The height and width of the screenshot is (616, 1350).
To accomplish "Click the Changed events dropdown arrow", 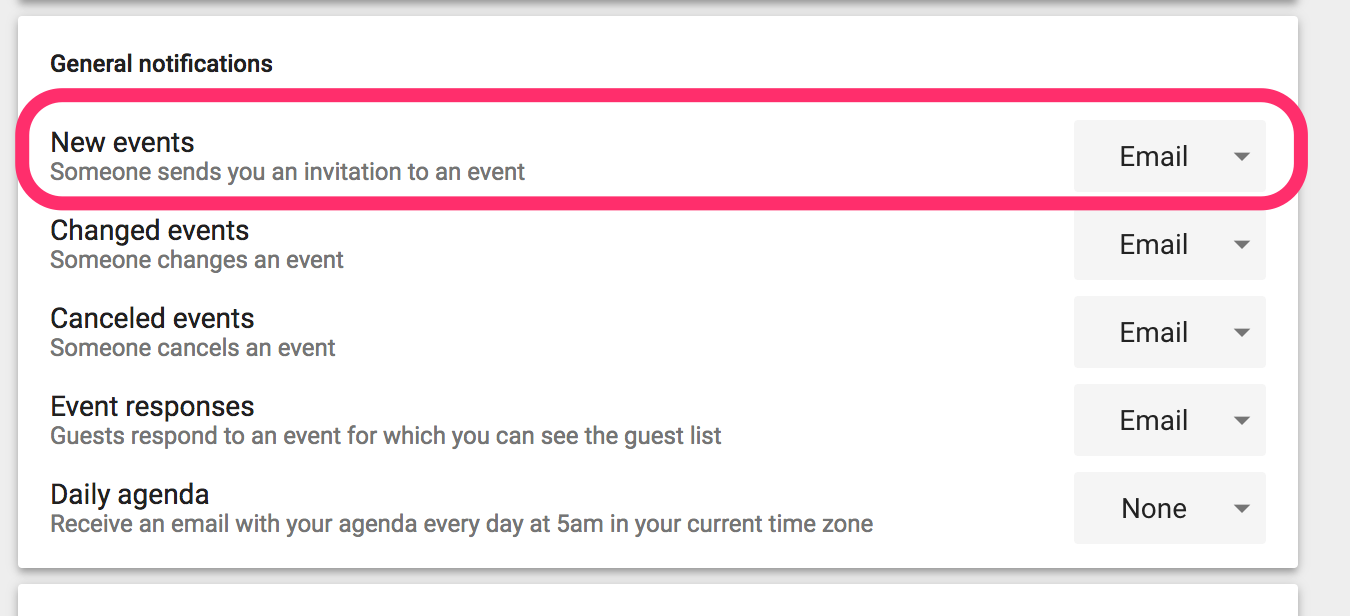I will tap(1242, 245).
